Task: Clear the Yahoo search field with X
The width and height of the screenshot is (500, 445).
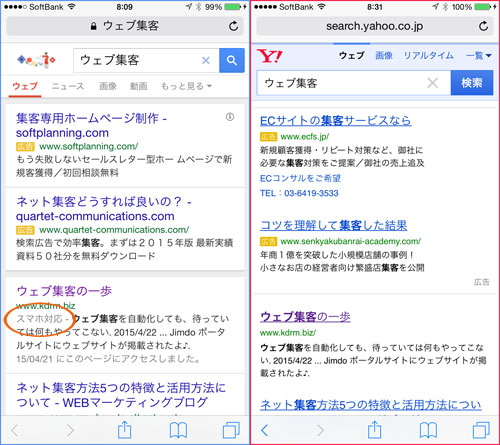Action: point(432,83)
